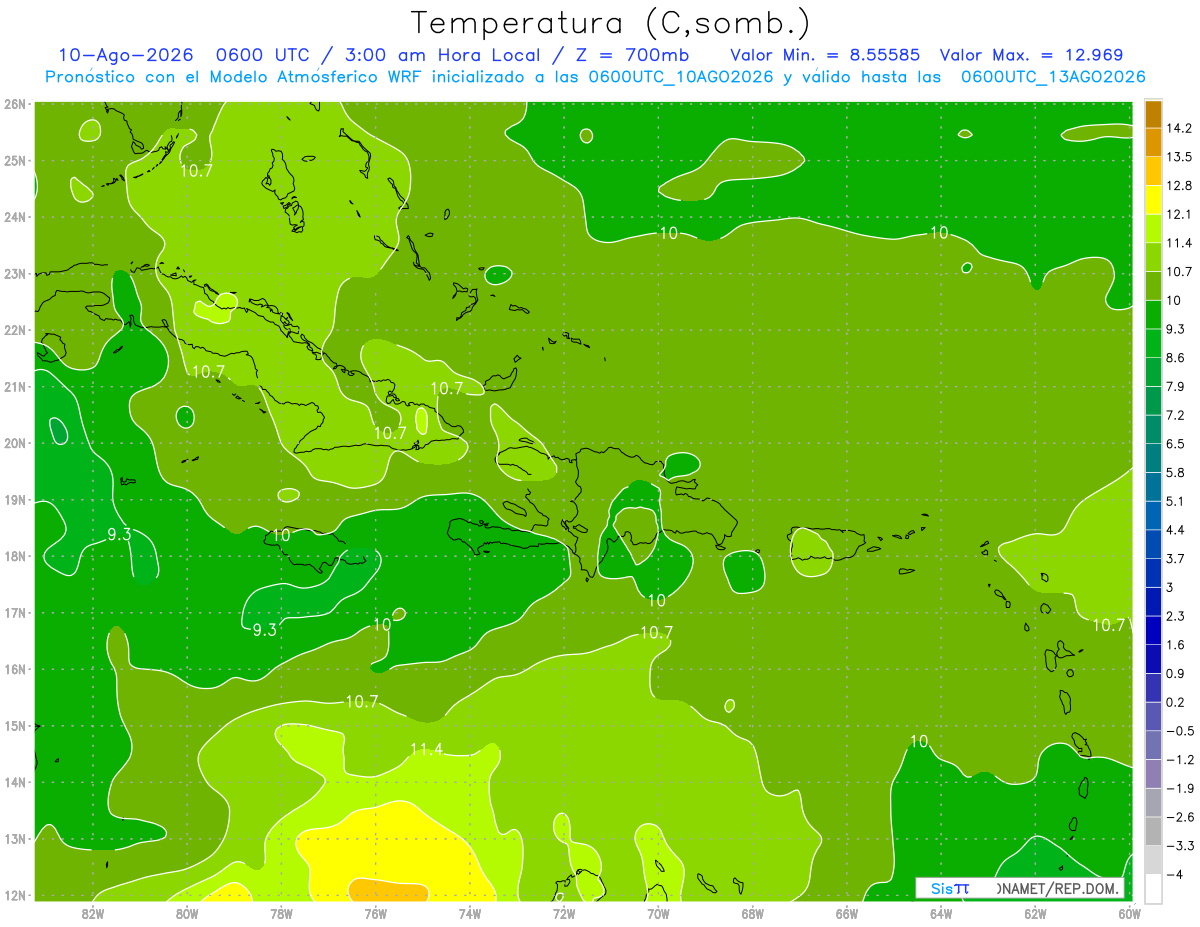Pick the lime legend swatch between 11.4 and 12.1
Image resolution: width=1200 pixels, height=927 pixels.
1153,228
